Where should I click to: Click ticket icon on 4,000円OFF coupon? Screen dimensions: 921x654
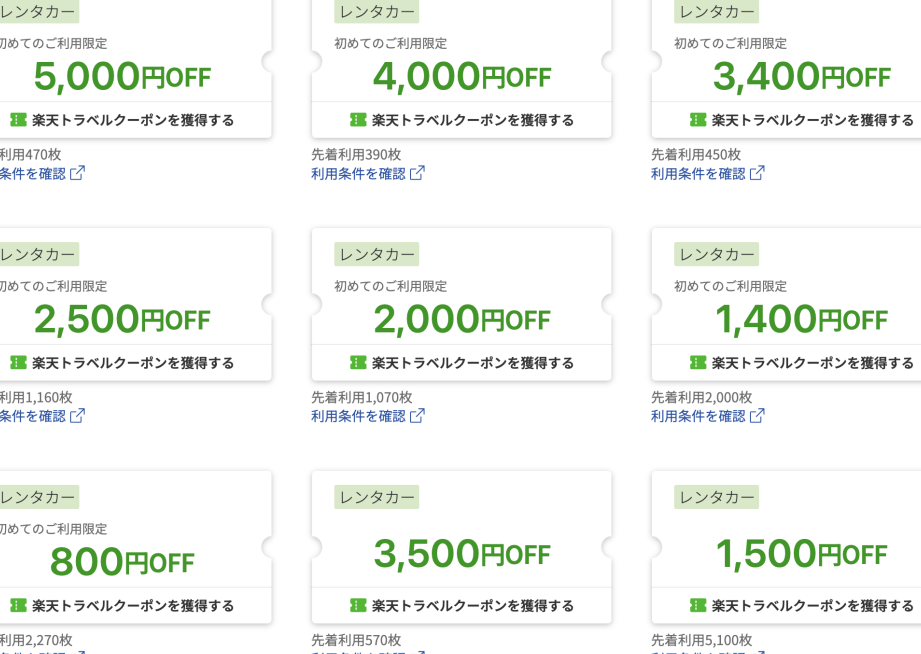(358, 120)
